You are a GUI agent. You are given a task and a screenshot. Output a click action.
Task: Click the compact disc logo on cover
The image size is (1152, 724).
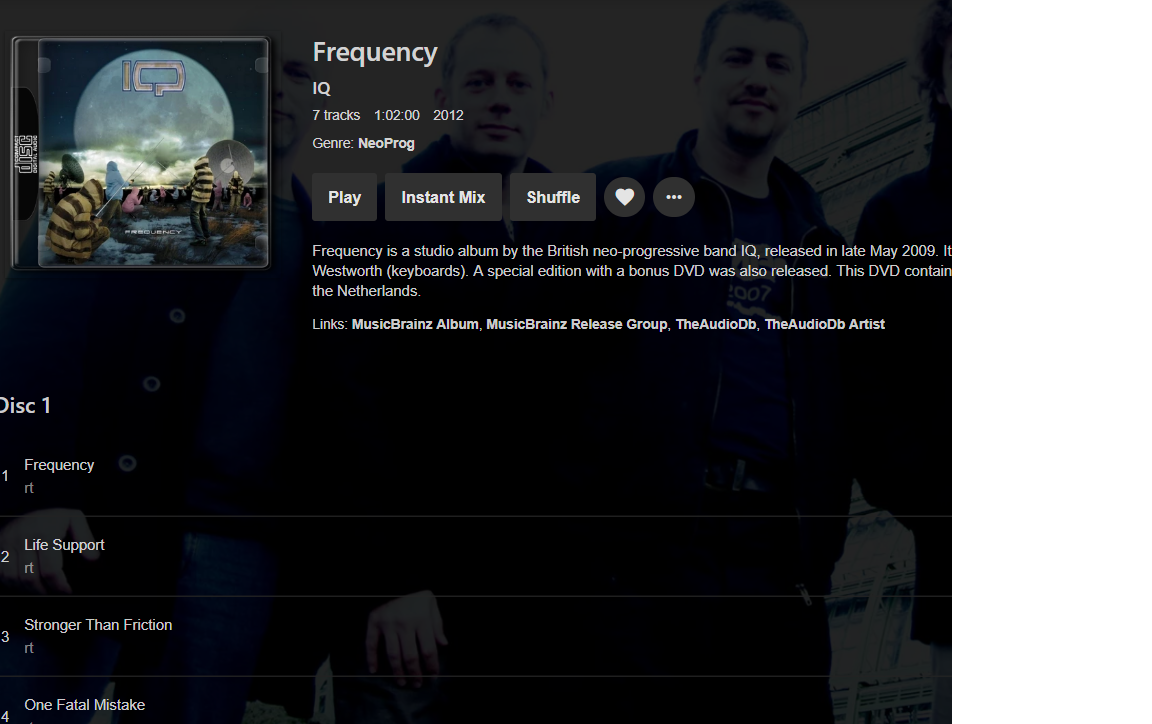click(26, 154)
